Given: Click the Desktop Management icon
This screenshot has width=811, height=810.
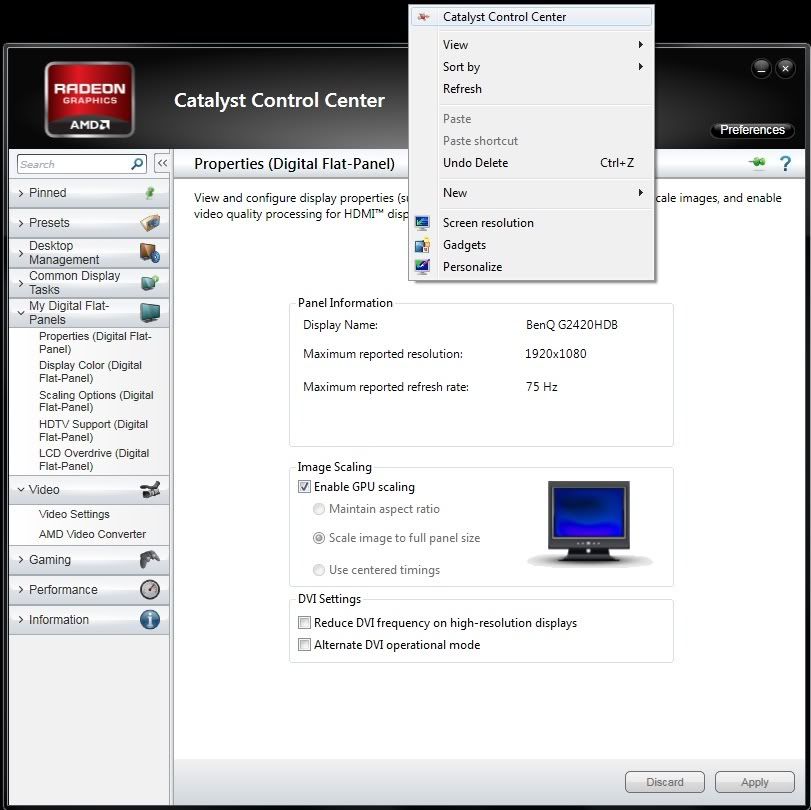Looking at the screenshot, I should [150, 252].
